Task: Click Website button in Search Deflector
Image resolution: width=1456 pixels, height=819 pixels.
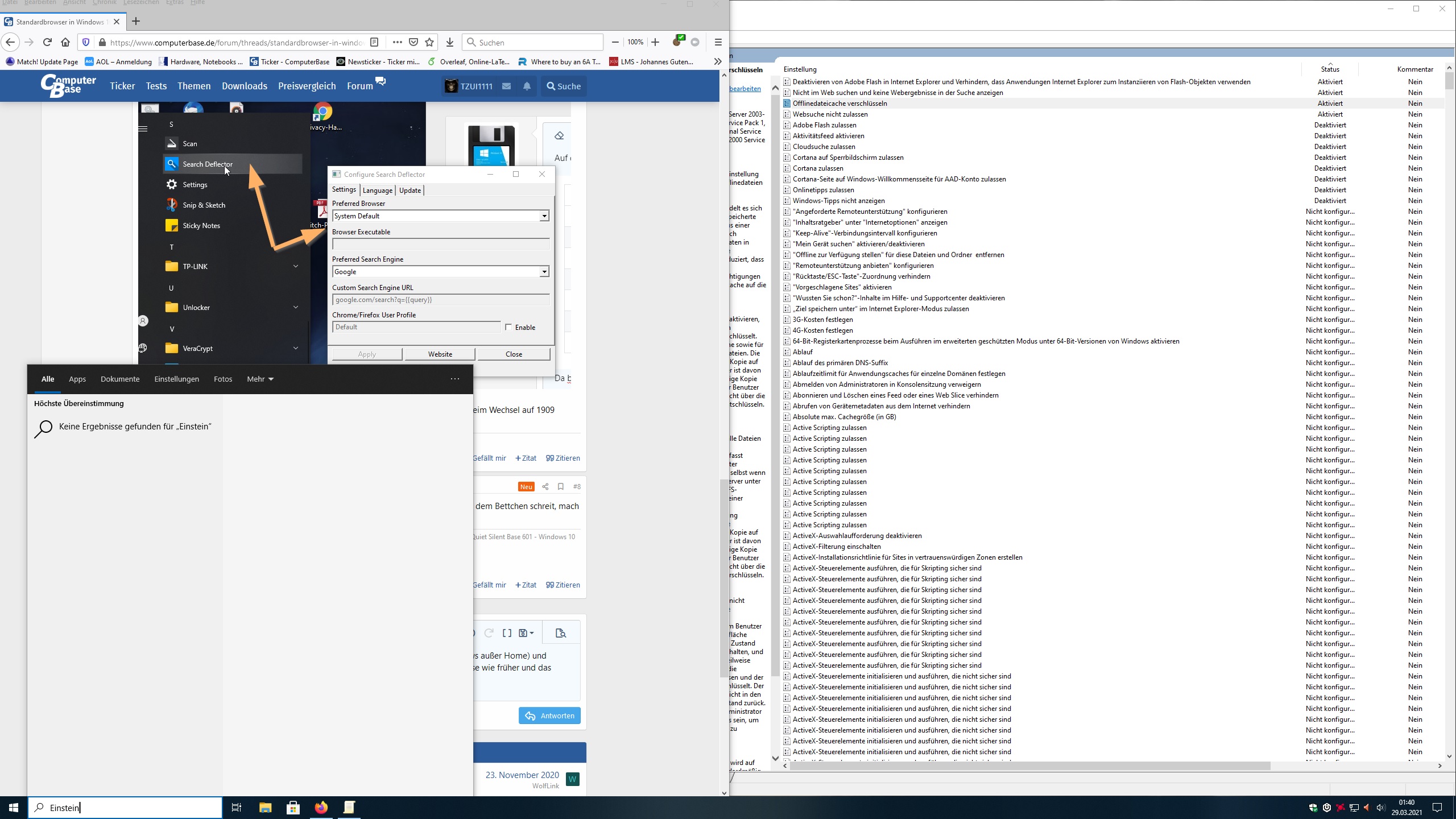Action: [x=440, y=354]
